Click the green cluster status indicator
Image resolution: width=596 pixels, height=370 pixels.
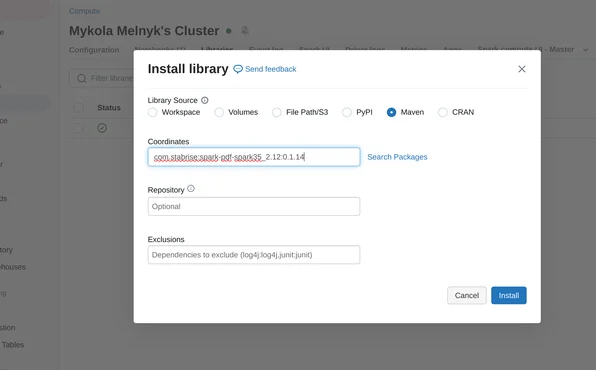tap(229, 31)
